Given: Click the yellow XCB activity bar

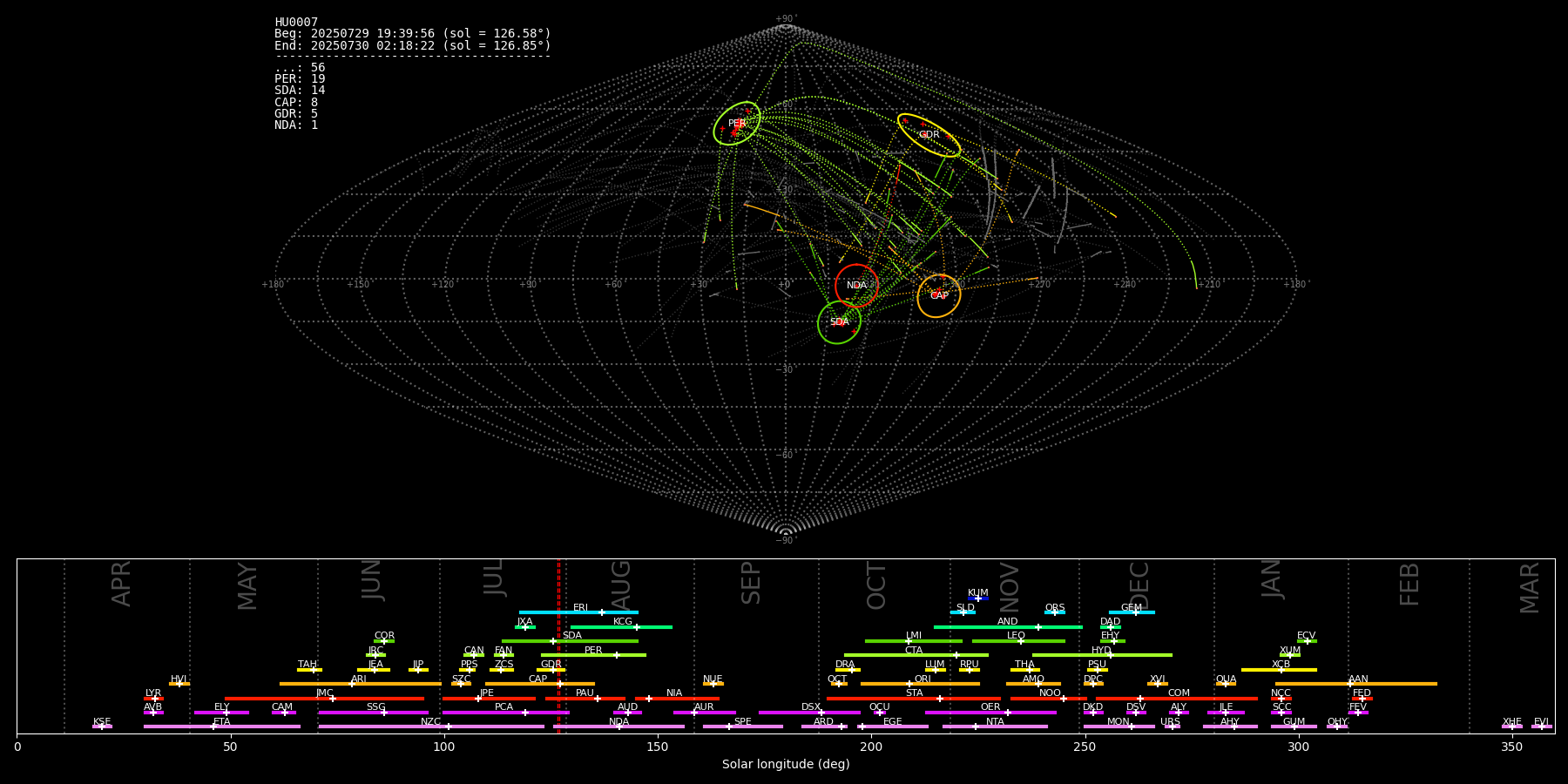Looking at the screenshot, I should coord(1279,669).
